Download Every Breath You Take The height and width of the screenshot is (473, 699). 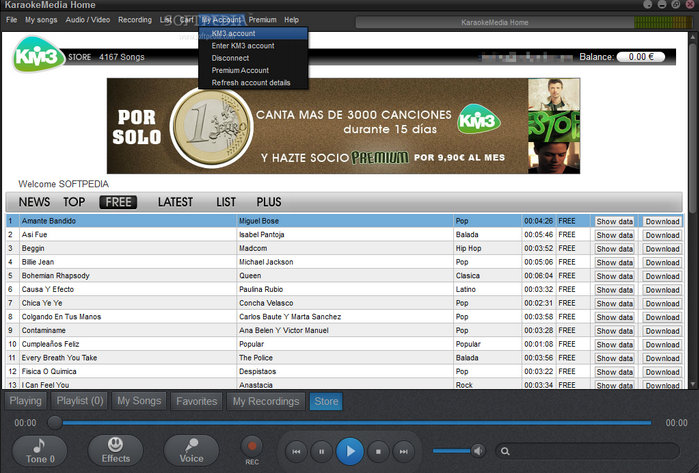coord(662,358)
